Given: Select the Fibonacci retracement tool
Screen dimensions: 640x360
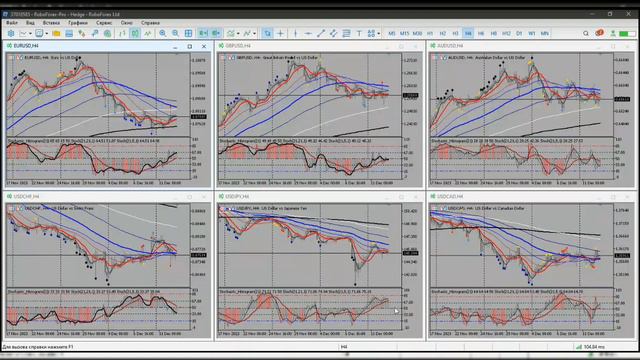Looking at the screenshot, I should (x=346, y=33).
